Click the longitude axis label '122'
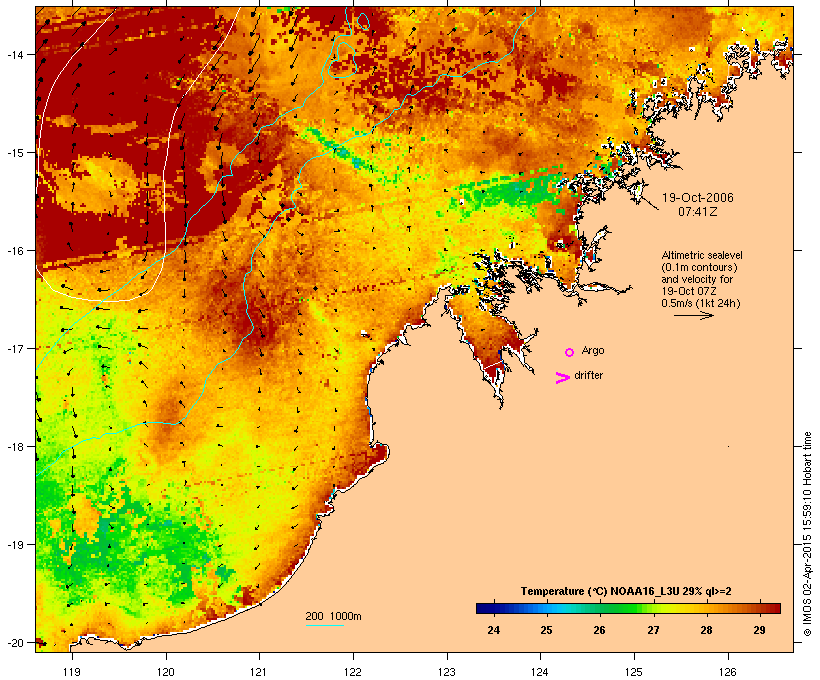Screen dimensions: 820x680 coord(353,672)
